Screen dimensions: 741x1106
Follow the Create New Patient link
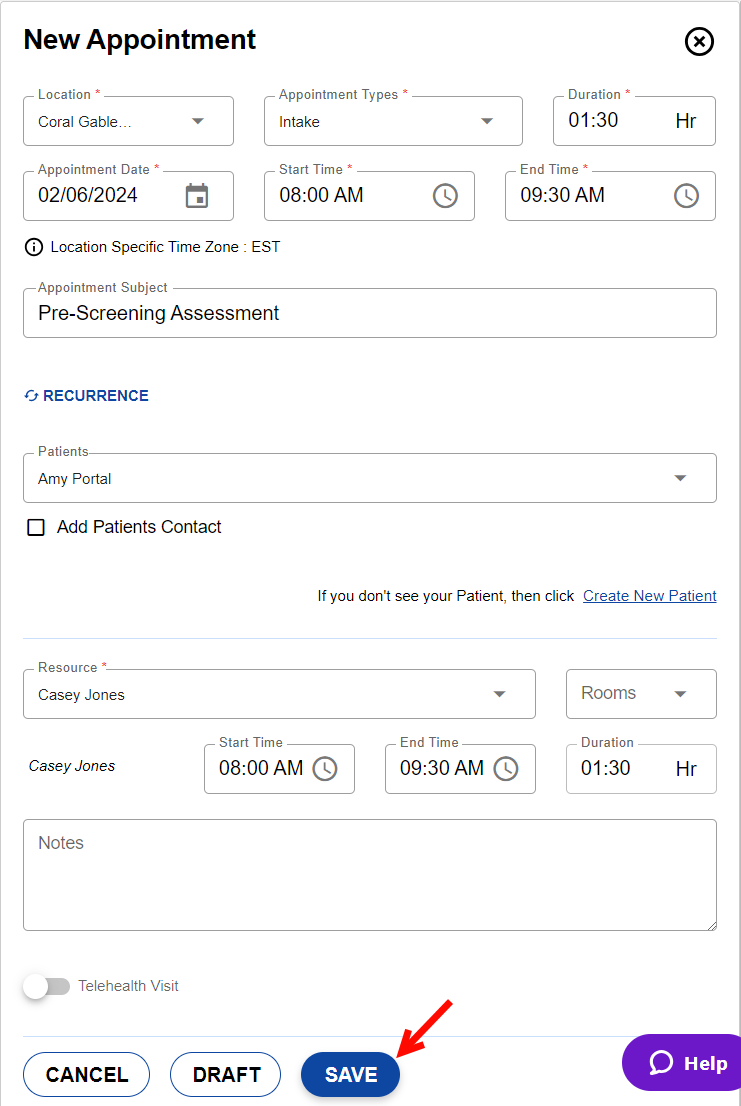pyautogui.click(x=649, y=596)
